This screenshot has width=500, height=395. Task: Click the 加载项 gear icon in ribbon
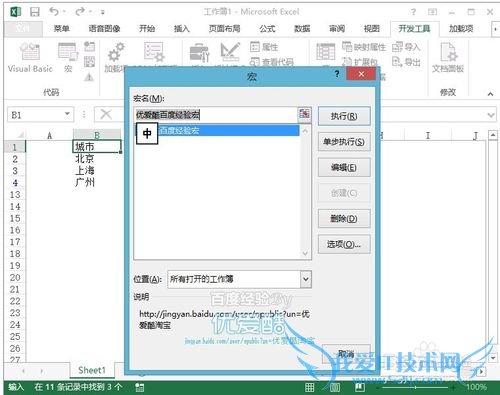coord(115,52)
